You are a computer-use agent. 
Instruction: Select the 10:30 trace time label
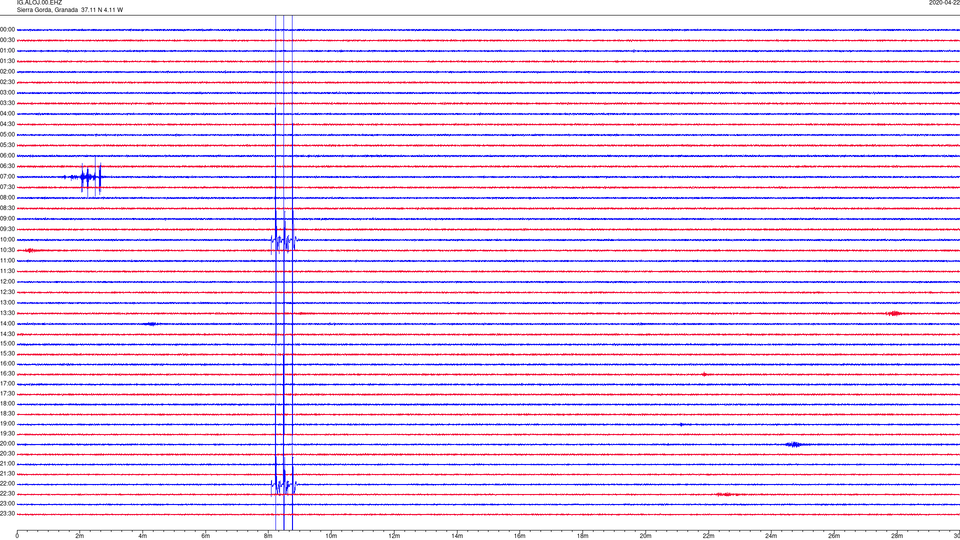pyautogui.click(x=7, y=250)
